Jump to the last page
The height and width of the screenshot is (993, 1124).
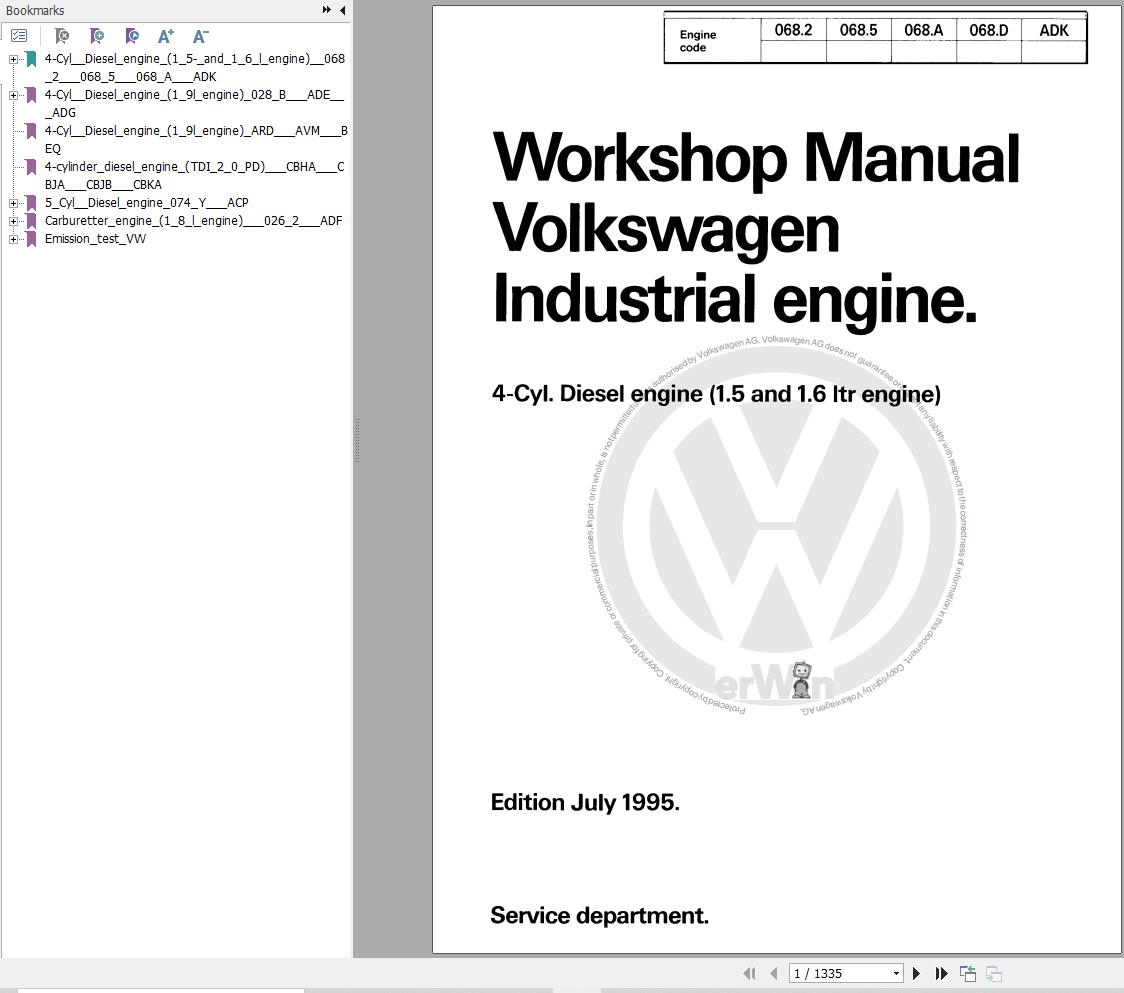point(941,974)
